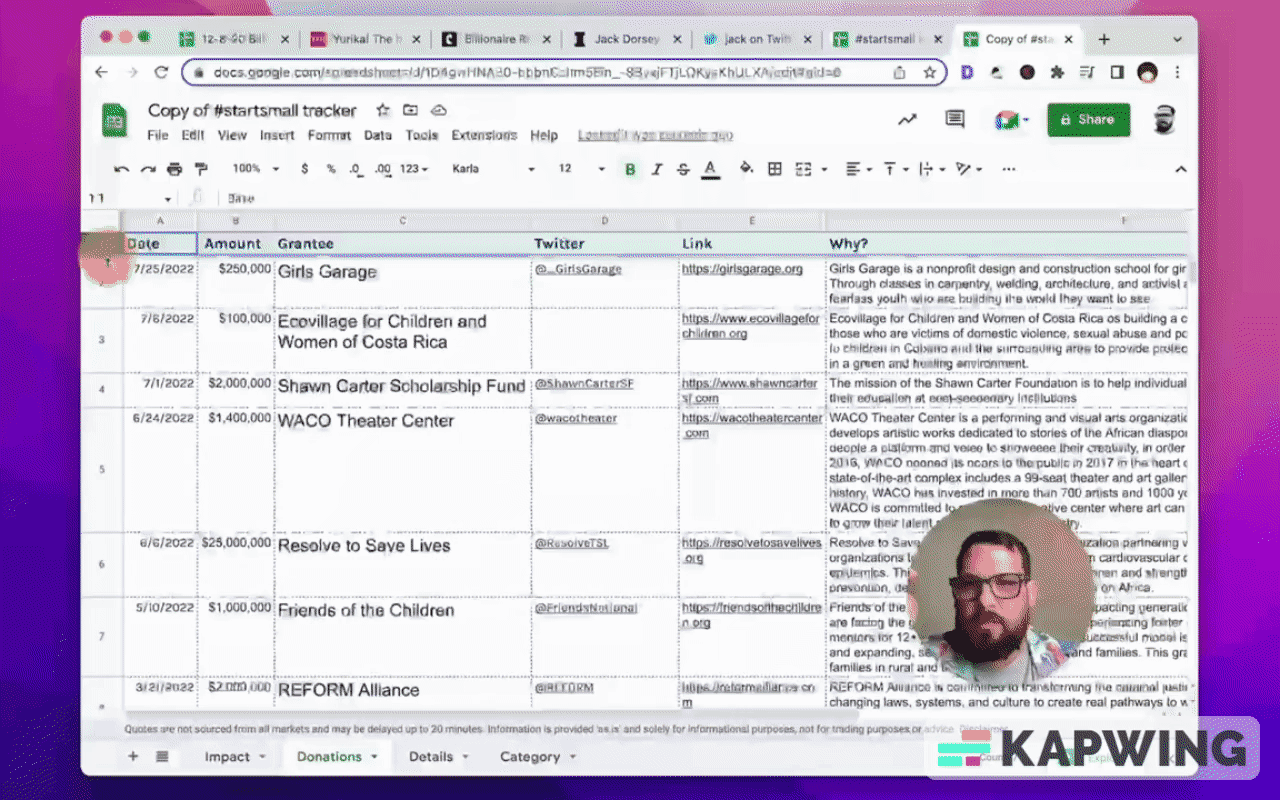
Task: Open more number formats 123 dropdown
Action: (414, 169)
